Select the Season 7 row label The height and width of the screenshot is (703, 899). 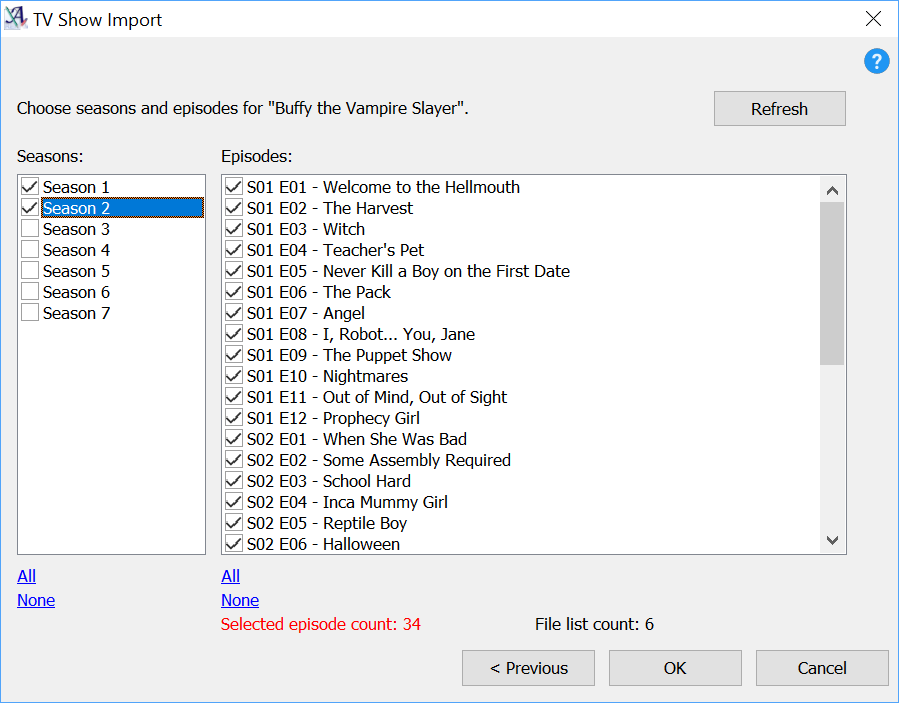coord(76,313)
